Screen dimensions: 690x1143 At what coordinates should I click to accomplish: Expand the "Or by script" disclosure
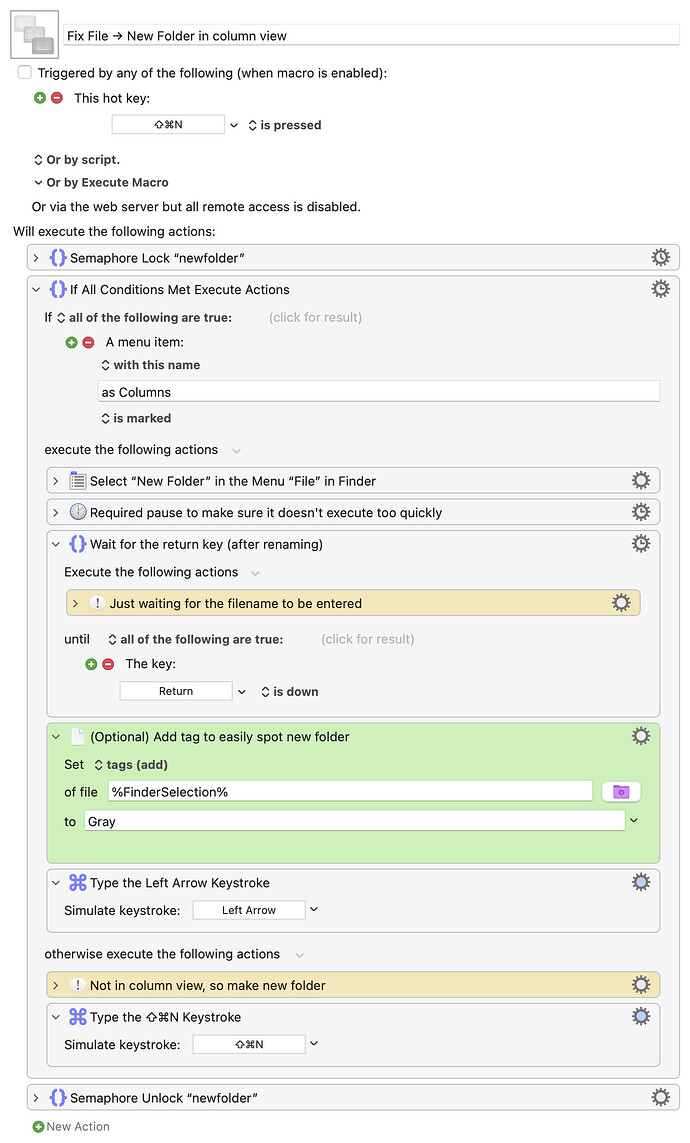click(36, 159)
